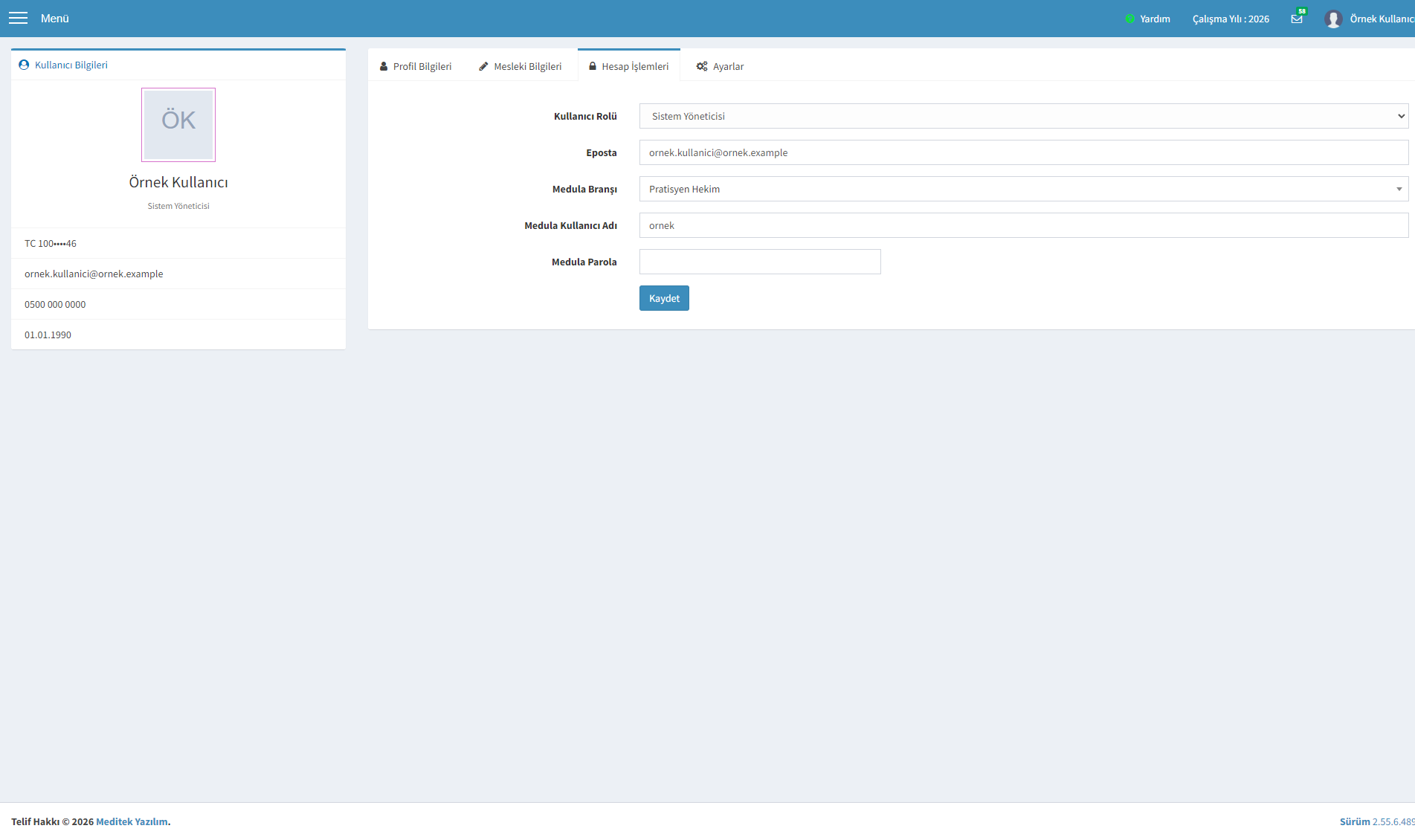This screenshot has height=840, width=1415.
Task: Open the hamburger Menü icon
Action: [18, 19]
